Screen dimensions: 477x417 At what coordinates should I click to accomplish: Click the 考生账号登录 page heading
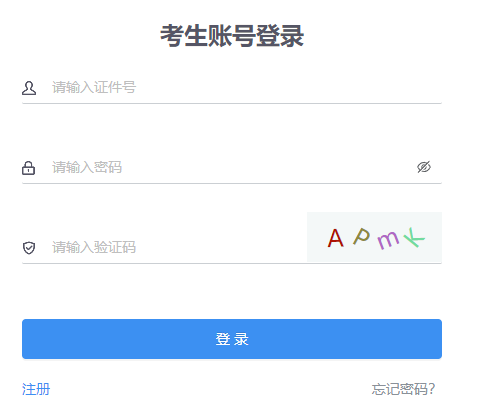232,36
